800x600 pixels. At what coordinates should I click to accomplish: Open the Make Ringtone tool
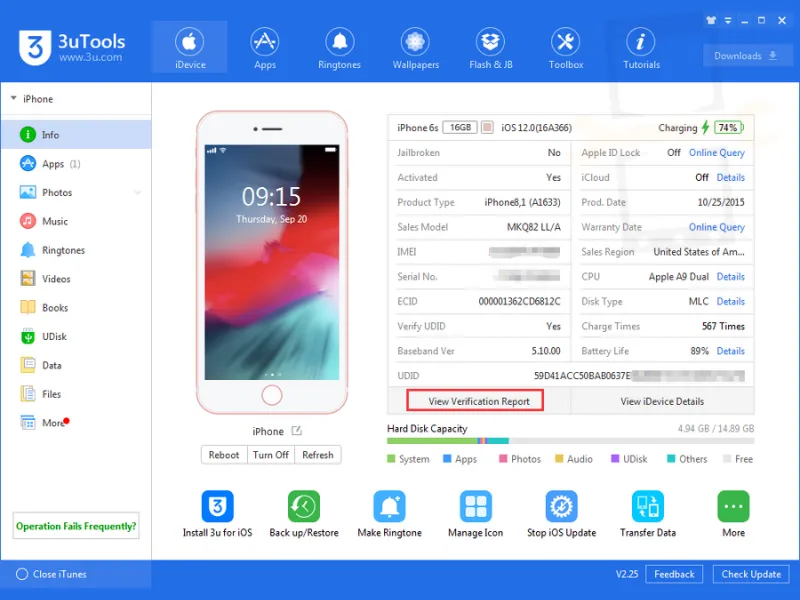389,514
